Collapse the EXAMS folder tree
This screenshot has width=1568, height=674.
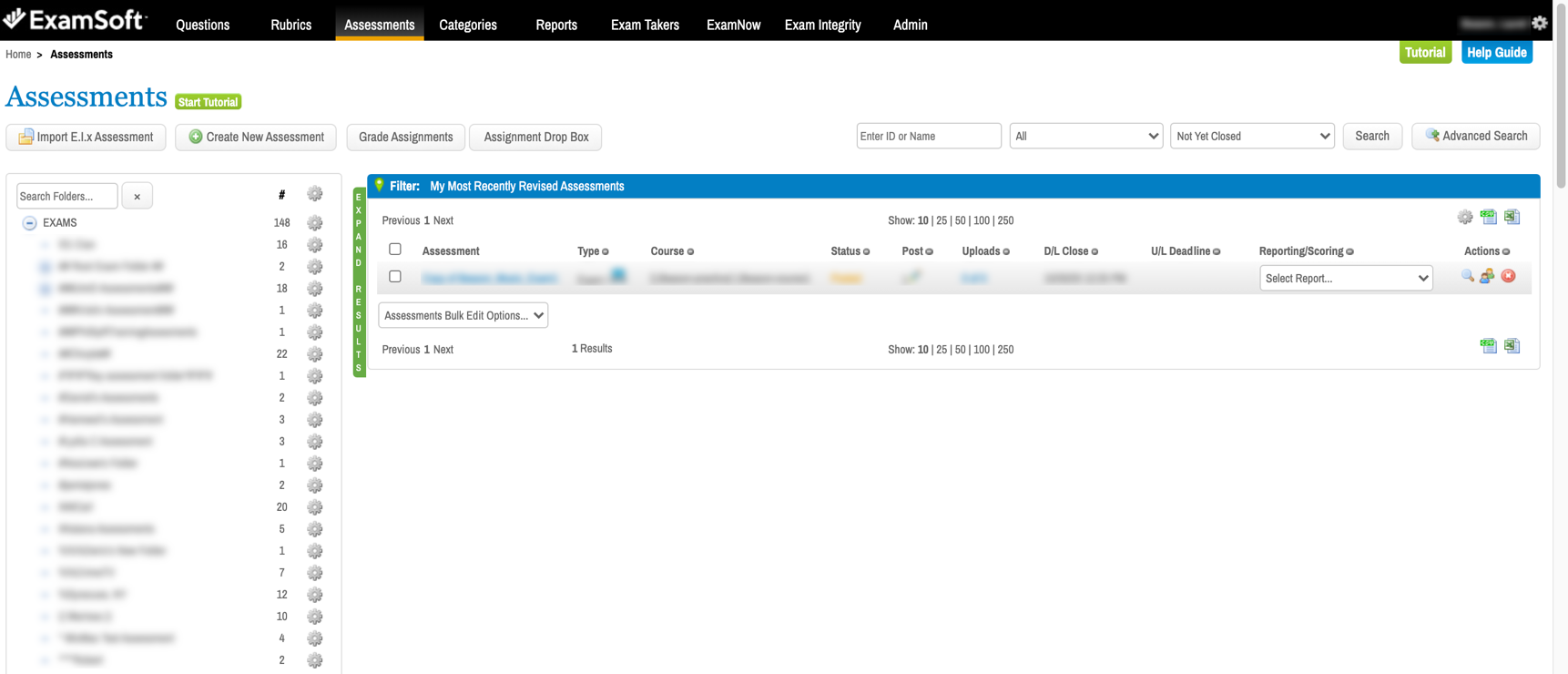point(30,223)
